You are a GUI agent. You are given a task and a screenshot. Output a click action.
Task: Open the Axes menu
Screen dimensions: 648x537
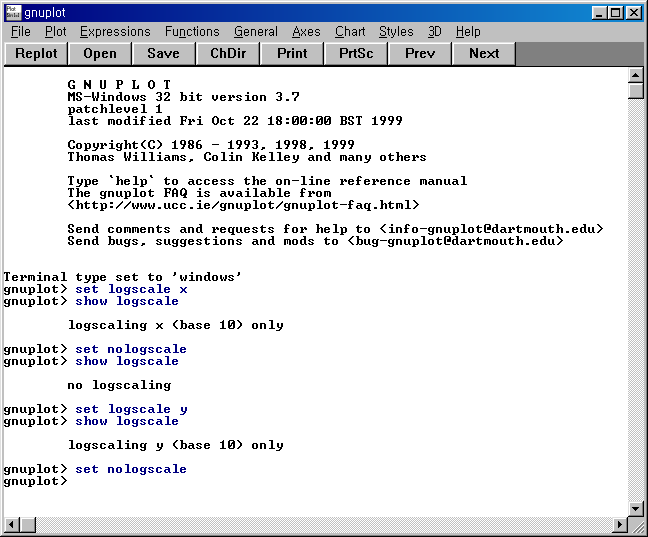306,32
